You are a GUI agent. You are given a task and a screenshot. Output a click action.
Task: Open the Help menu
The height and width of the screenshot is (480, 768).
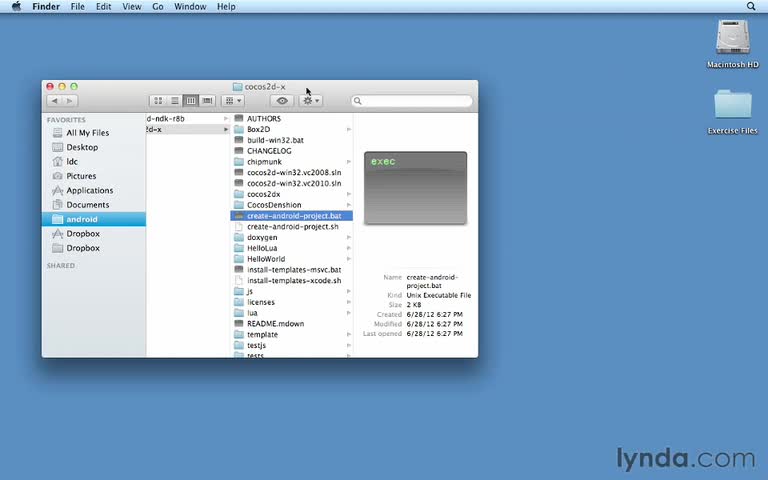(x=226, y=6)
